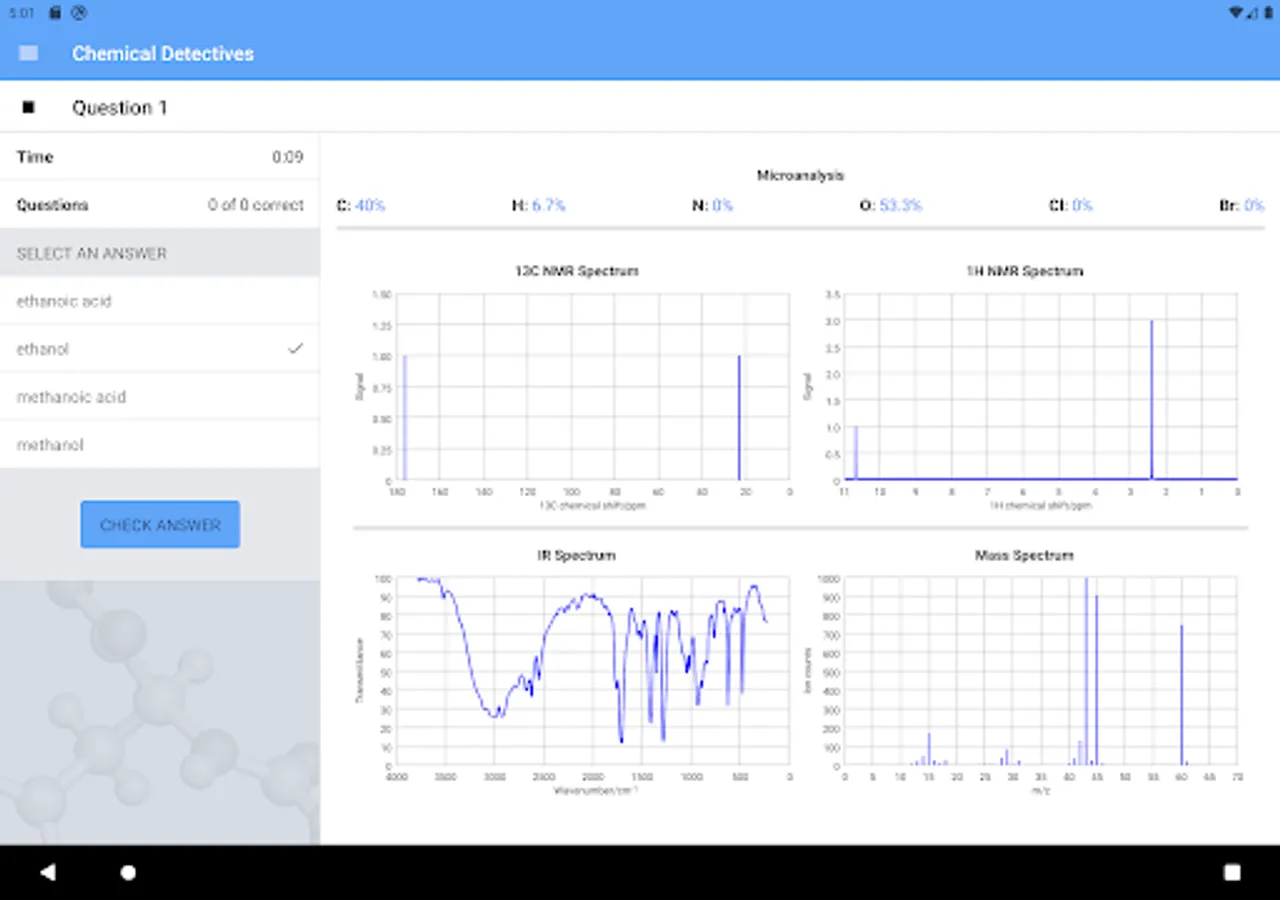
Task: Select the ethanol answer option
Action: (160, 349)
